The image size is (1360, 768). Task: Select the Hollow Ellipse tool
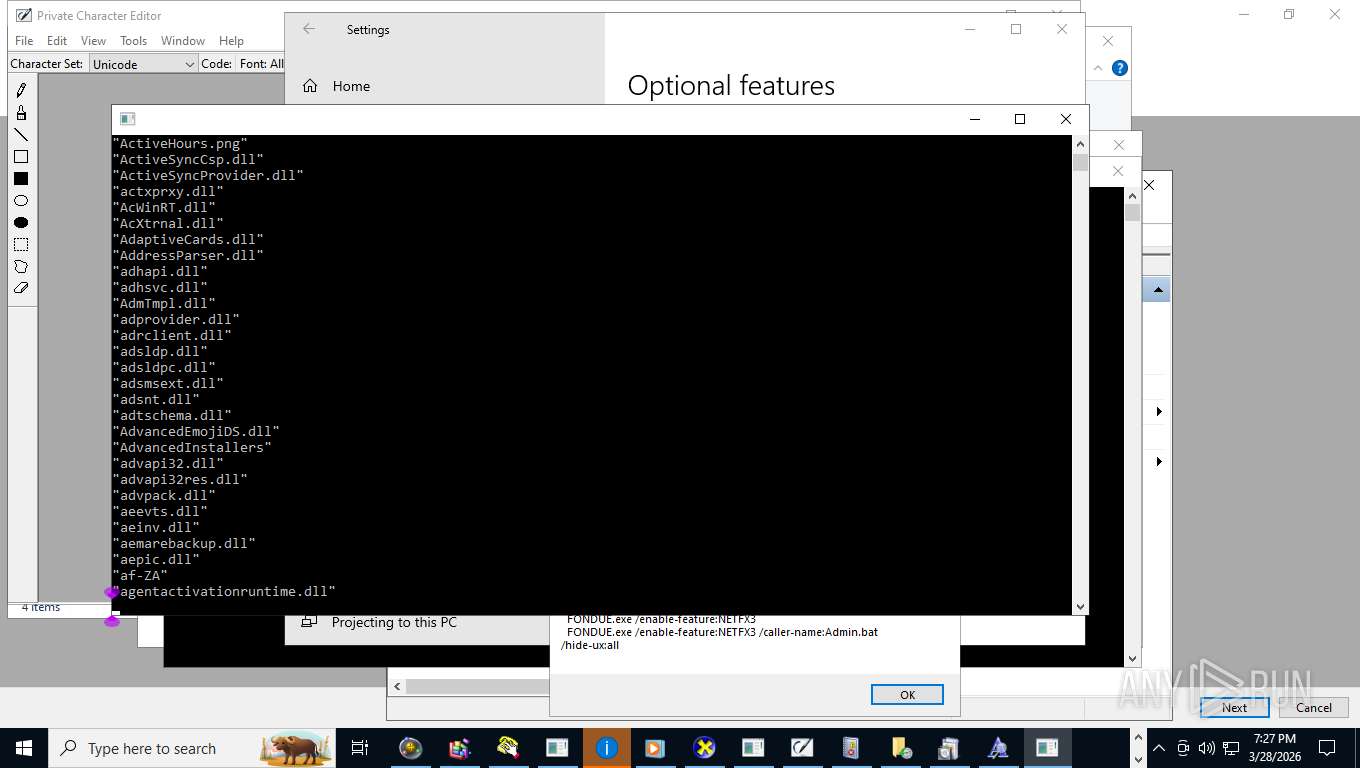coord(21,201)
